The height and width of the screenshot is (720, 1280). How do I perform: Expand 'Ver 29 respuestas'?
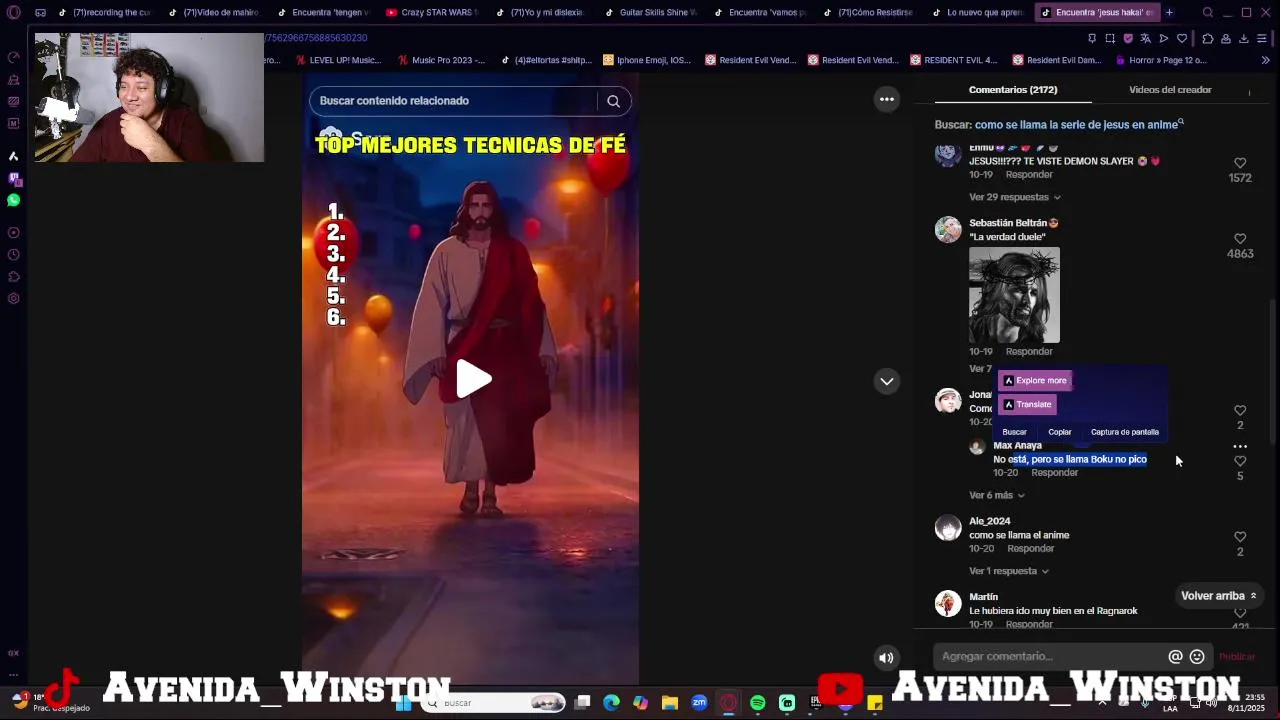click(1014, 197)
